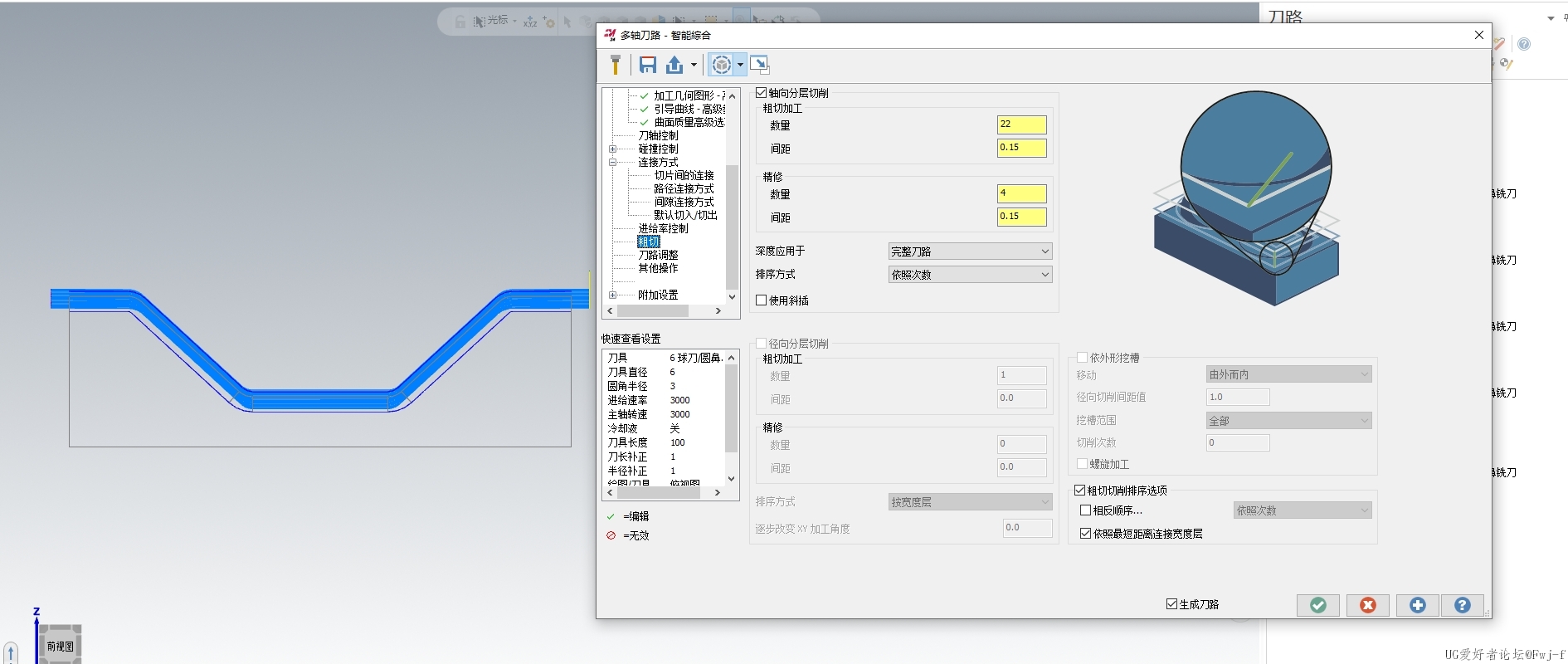Click quick view settings vertical scrollbar

coord(732,408)
